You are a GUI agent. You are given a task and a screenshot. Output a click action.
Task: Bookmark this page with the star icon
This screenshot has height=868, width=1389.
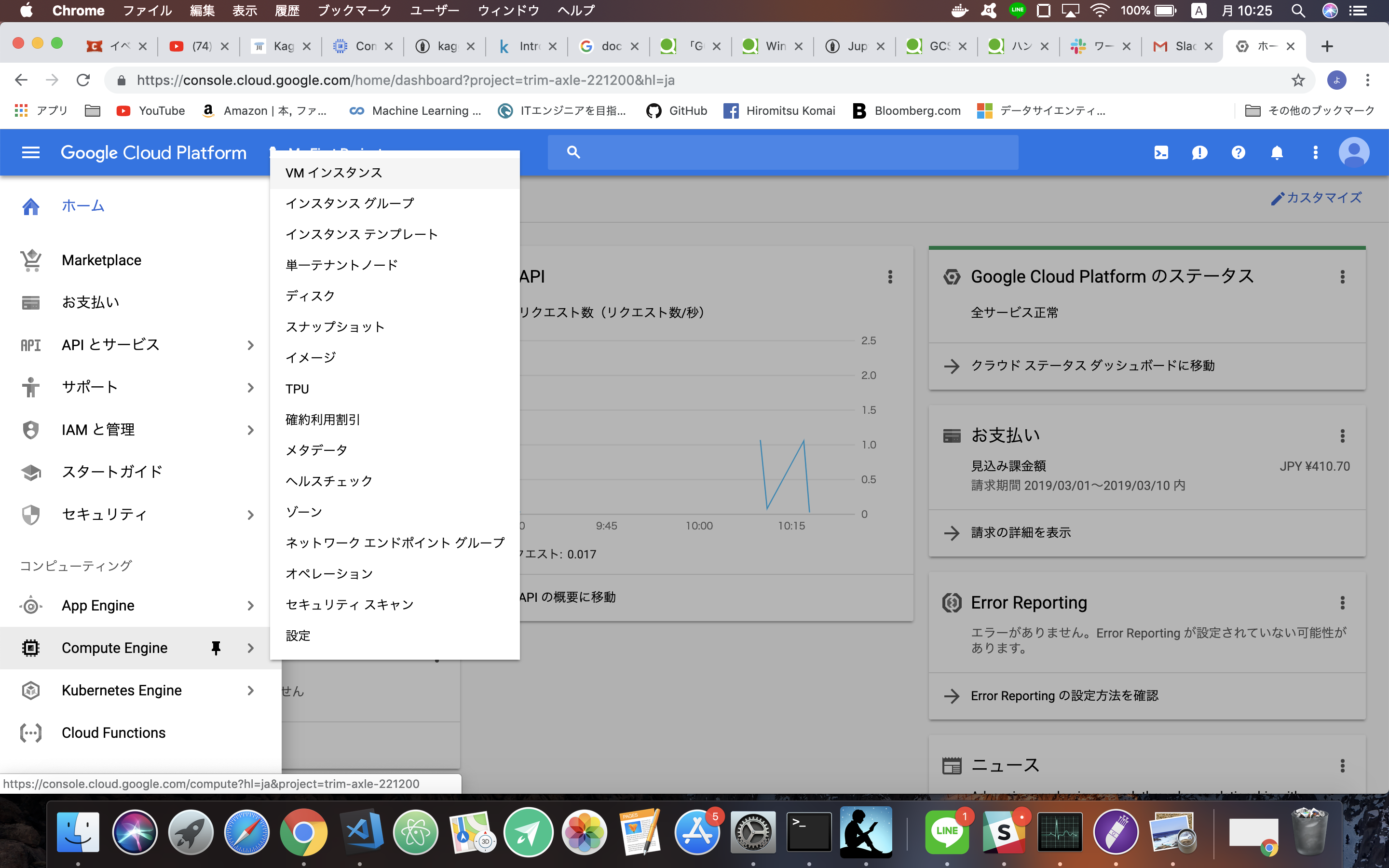pos(1298,80)
